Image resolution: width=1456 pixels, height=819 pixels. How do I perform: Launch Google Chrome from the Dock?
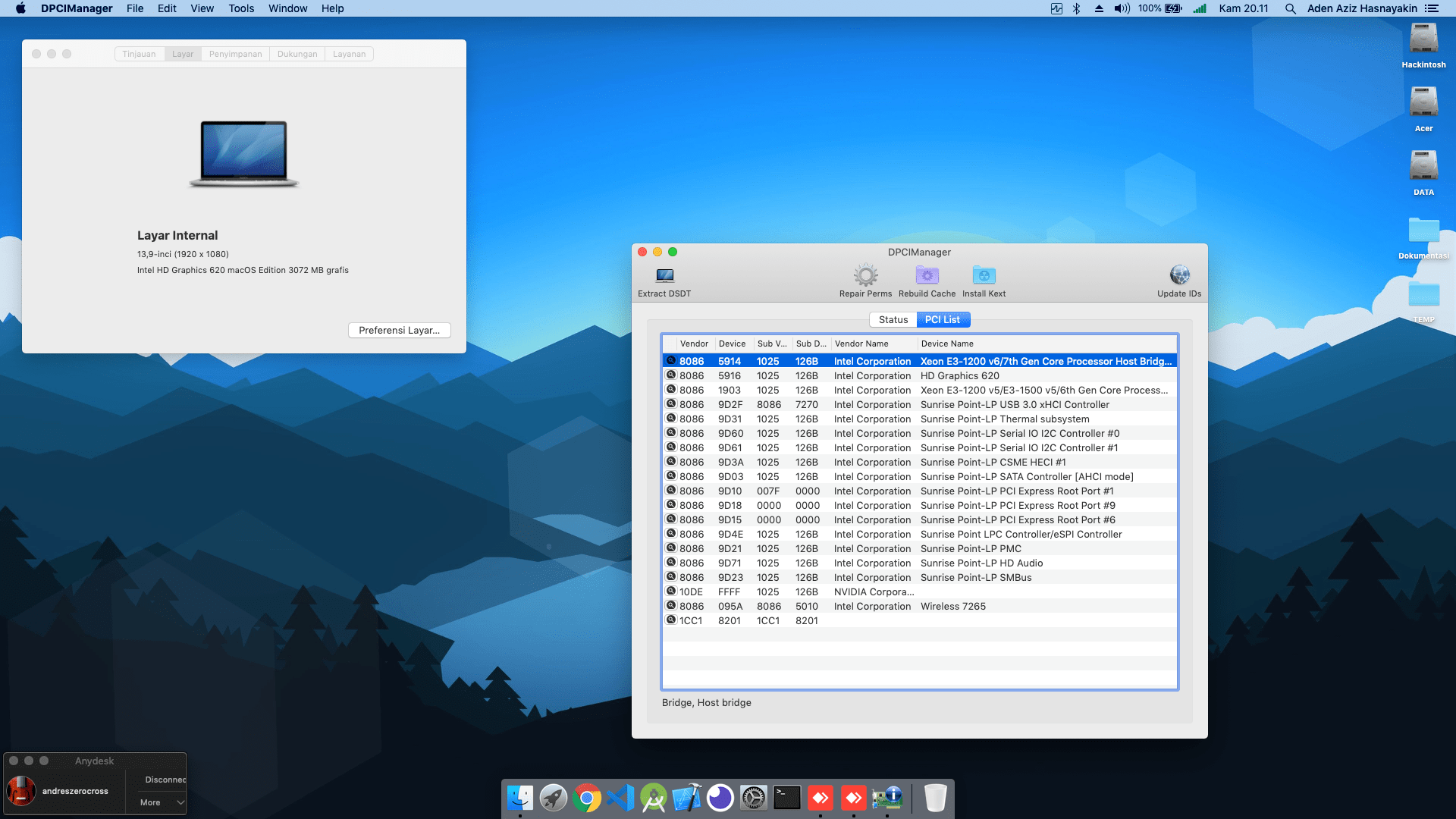point(587,798)
